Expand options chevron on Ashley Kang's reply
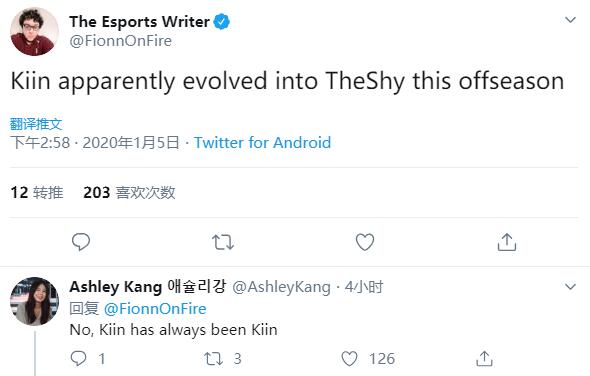The image size is (590, 376). (x=570, y=287)
